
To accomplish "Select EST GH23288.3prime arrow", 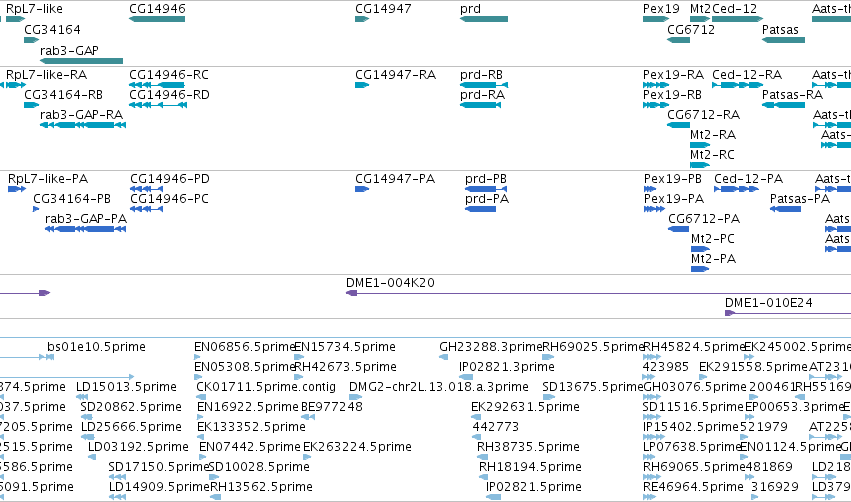I will 443,357.
